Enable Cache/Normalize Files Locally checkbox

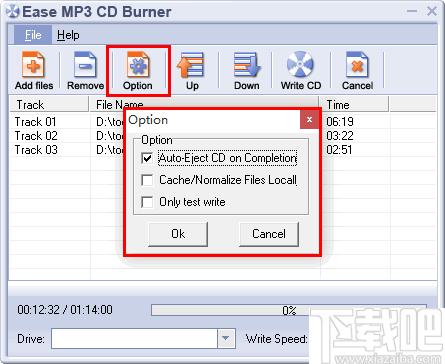(147, 180)
